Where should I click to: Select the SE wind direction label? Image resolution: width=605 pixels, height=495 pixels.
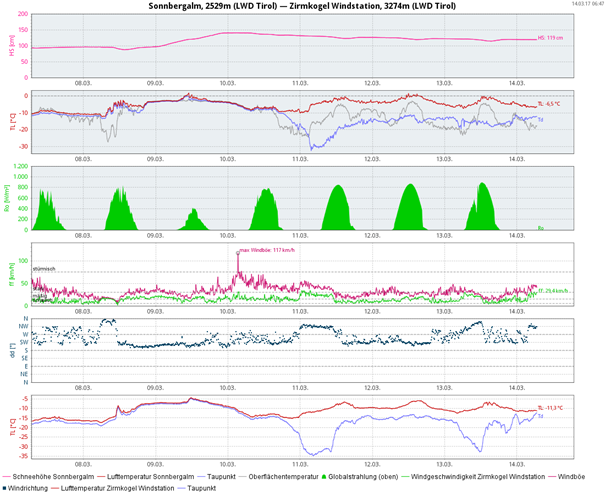click(25, 358)
